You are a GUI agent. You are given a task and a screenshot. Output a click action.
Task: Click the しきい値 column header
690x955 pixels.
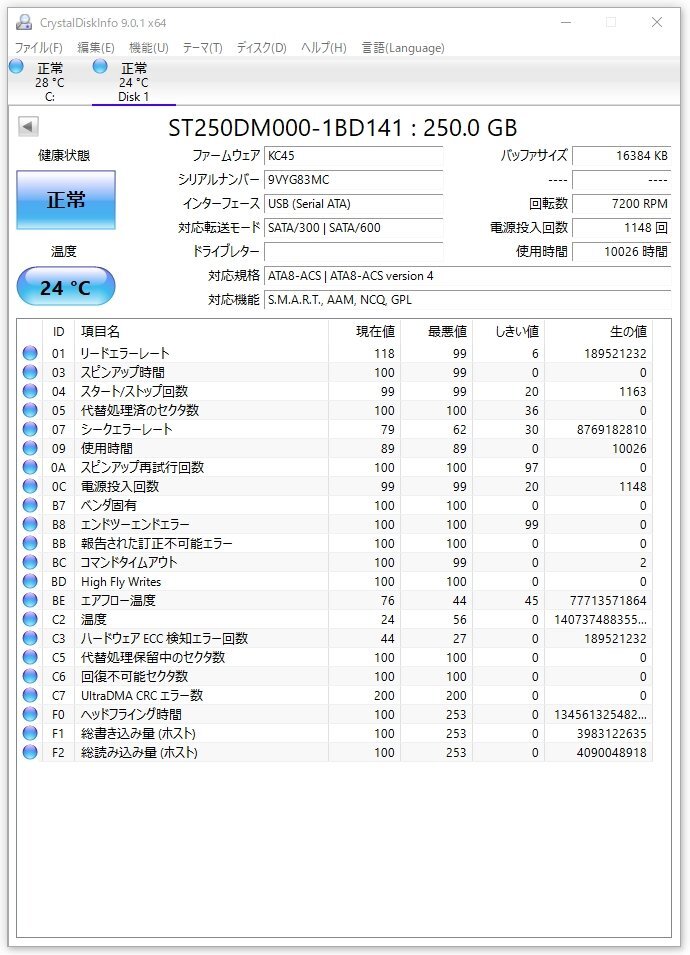coord(508,331)
